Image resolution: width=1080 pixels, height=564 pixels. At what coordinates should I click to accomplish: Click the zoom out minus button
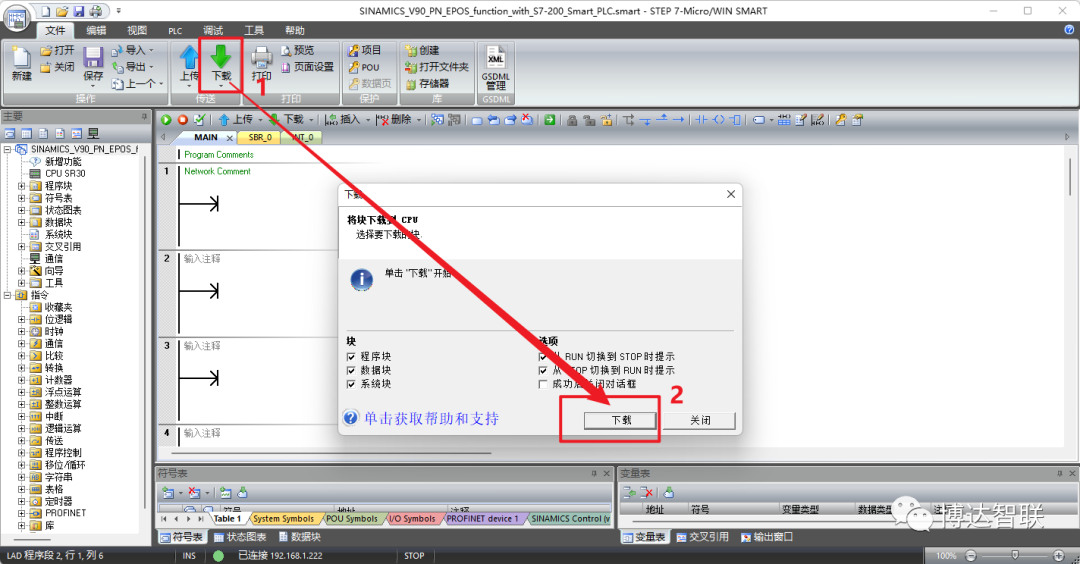(971, 556)
